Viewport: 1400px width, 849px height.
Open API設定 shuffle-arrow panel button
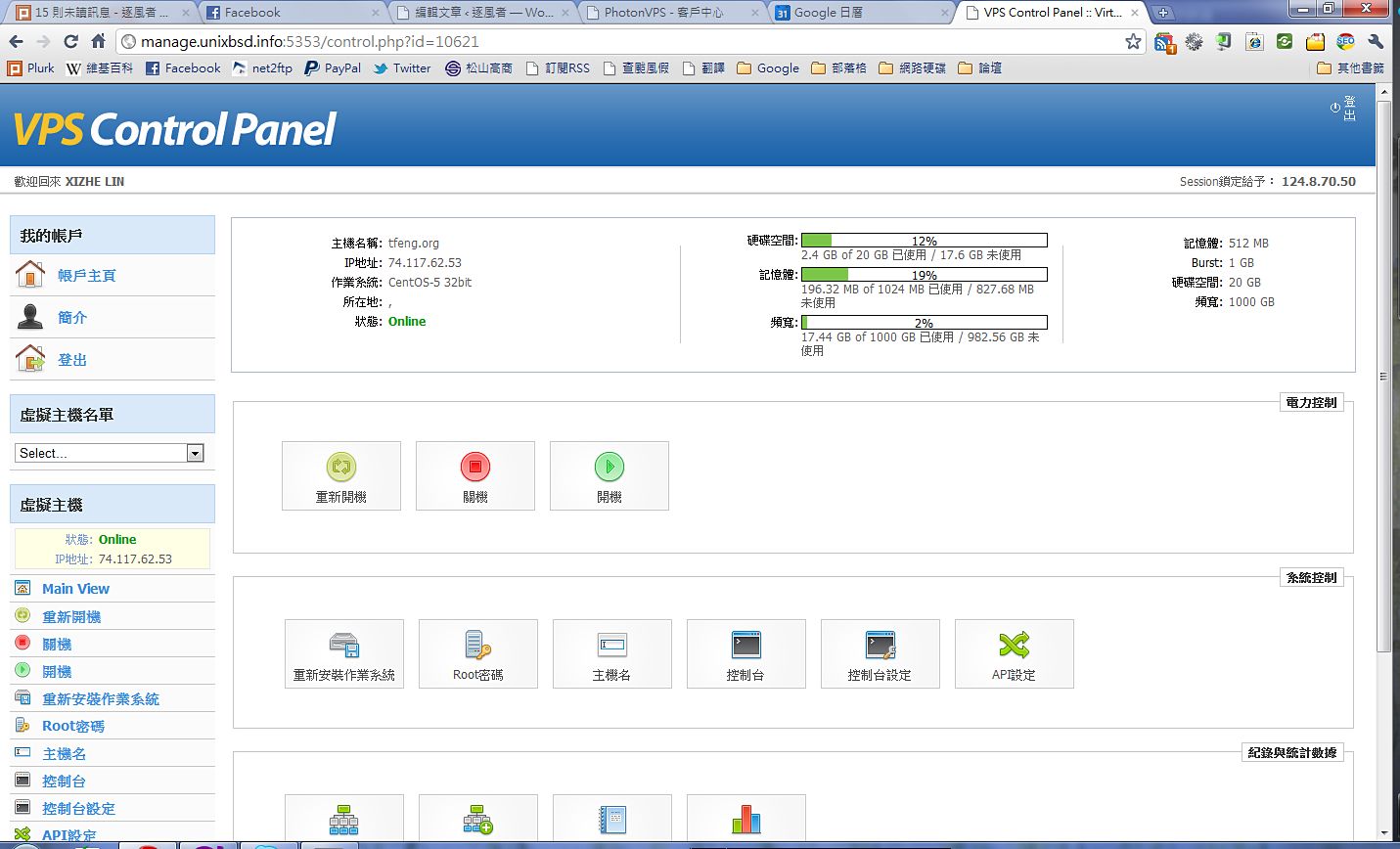1015,654
